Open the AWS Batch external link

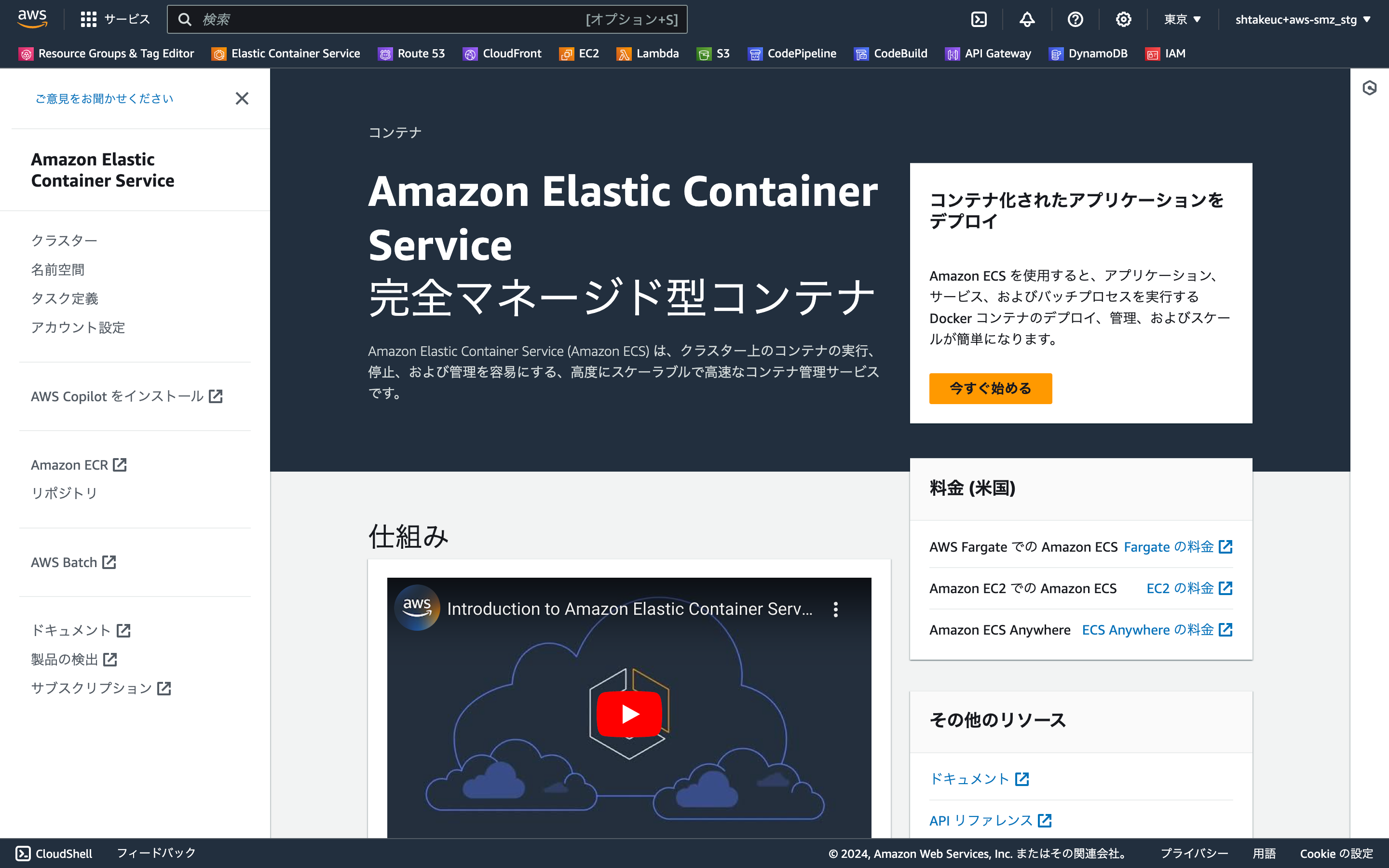click(73, 562)
